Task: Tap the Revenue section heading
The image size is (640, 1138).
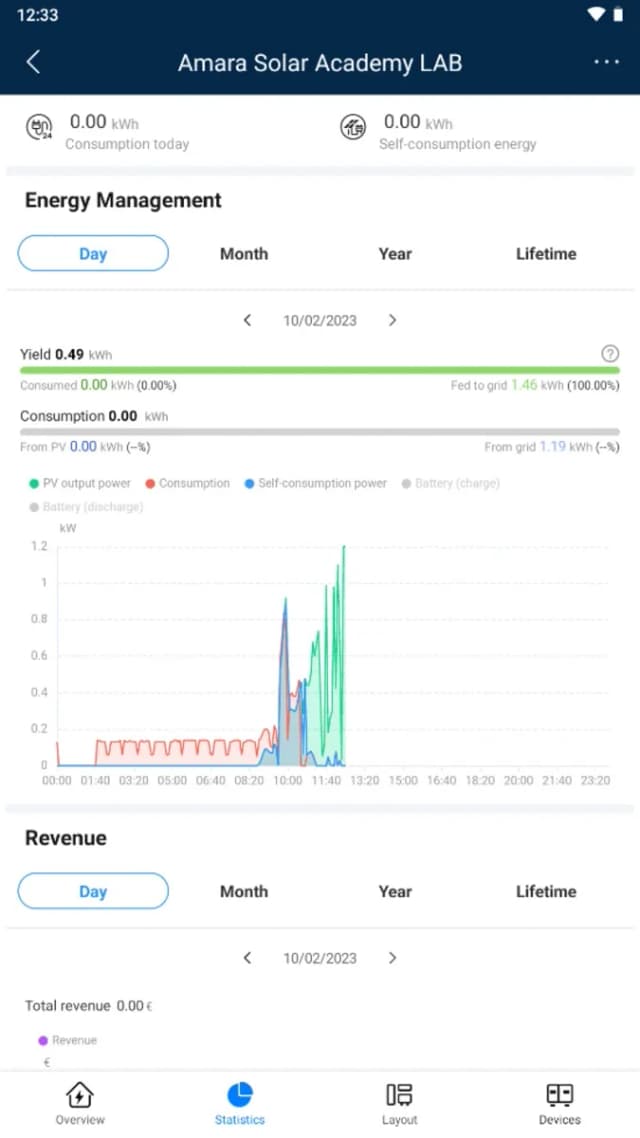Action: coord(66,838)
